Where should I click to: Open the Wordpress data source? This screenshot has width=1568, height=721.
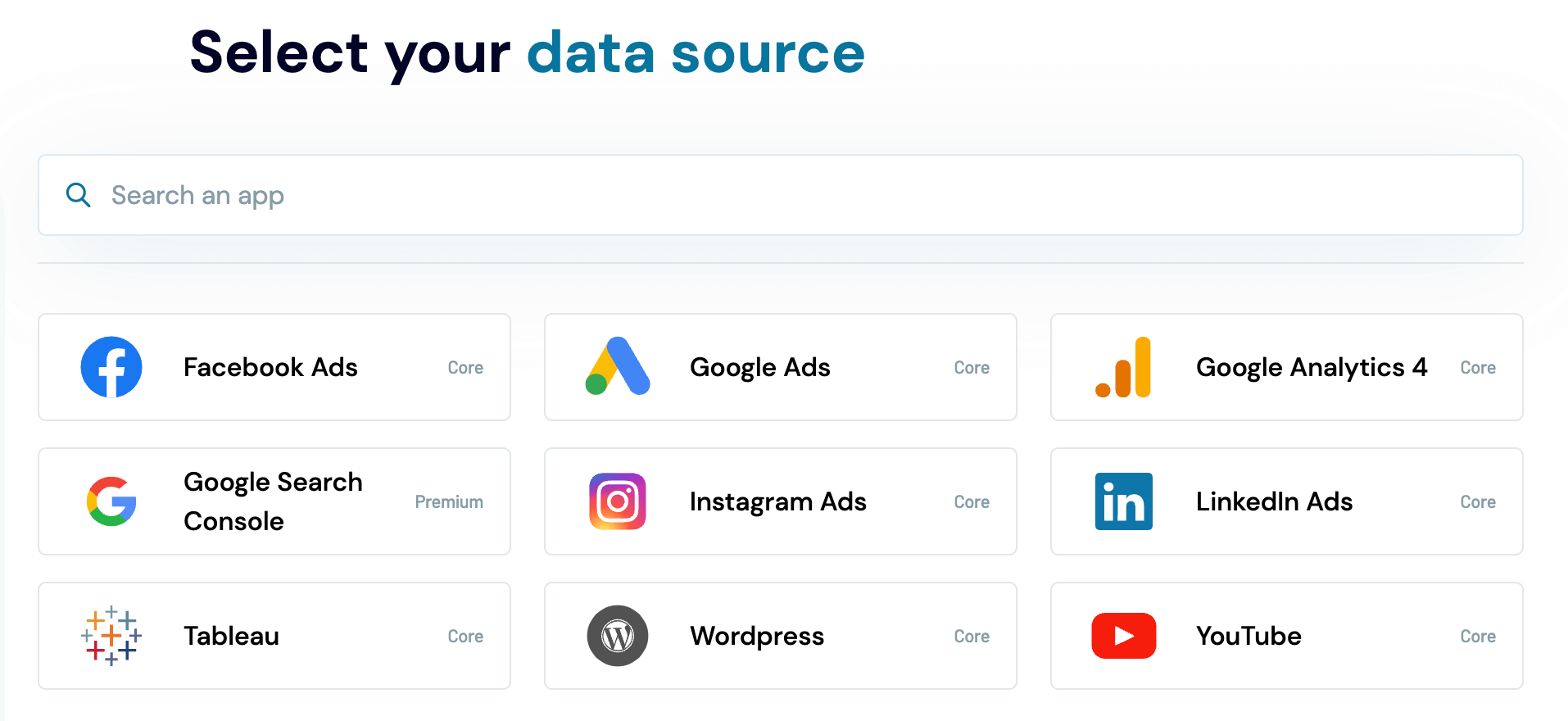(x=780, y=636)
